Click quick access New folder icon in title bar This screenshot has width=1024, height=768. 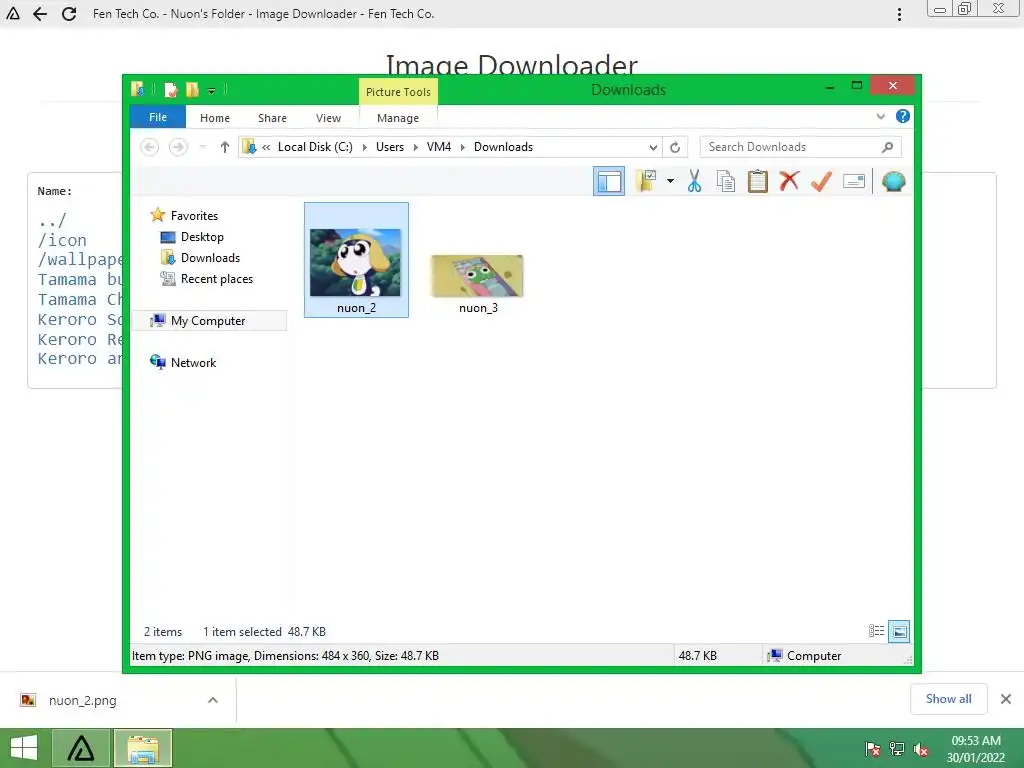tap(192, 89)
